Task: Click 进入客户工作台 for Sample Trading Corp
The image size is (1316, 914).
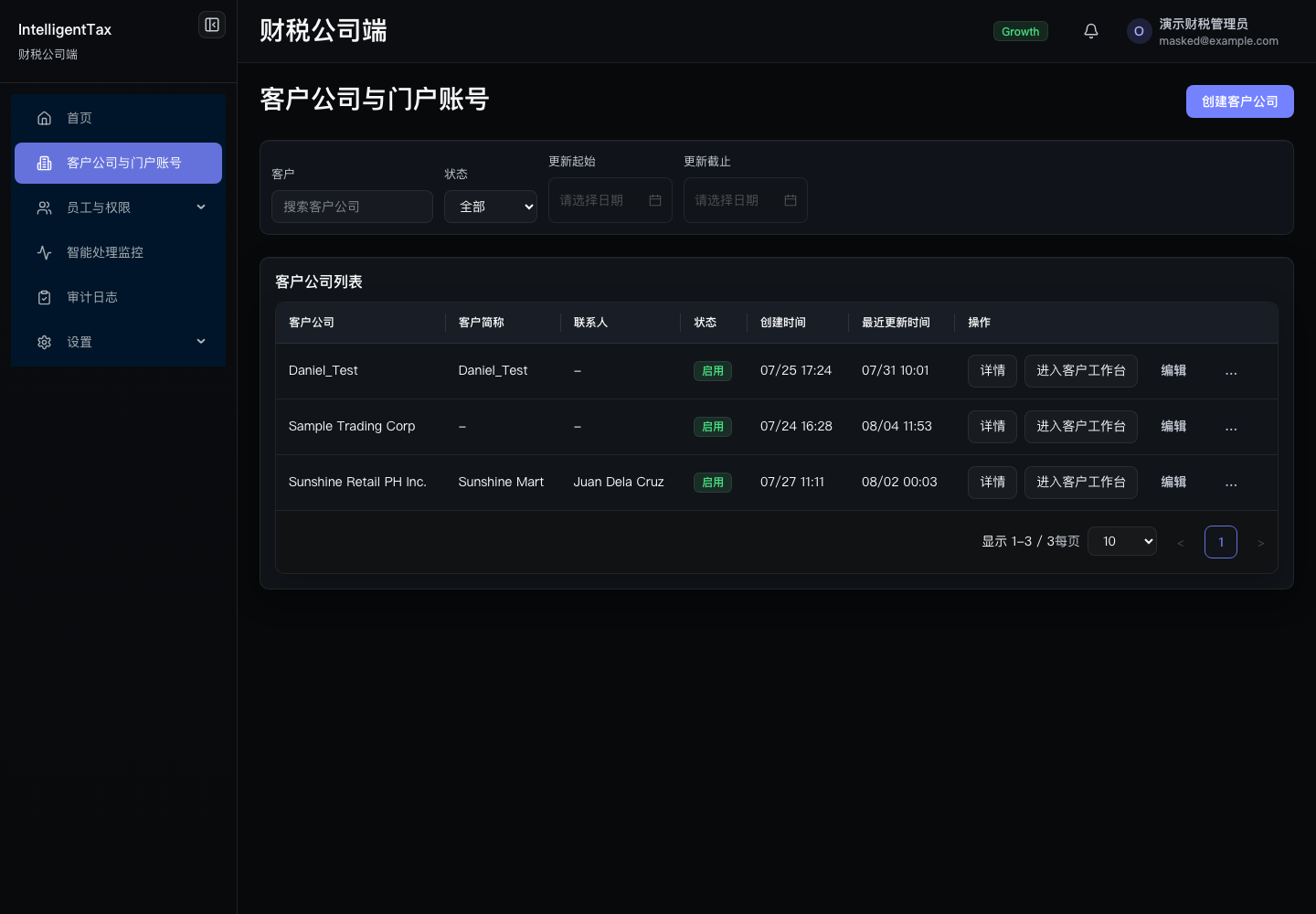Action: [1081, 427]
